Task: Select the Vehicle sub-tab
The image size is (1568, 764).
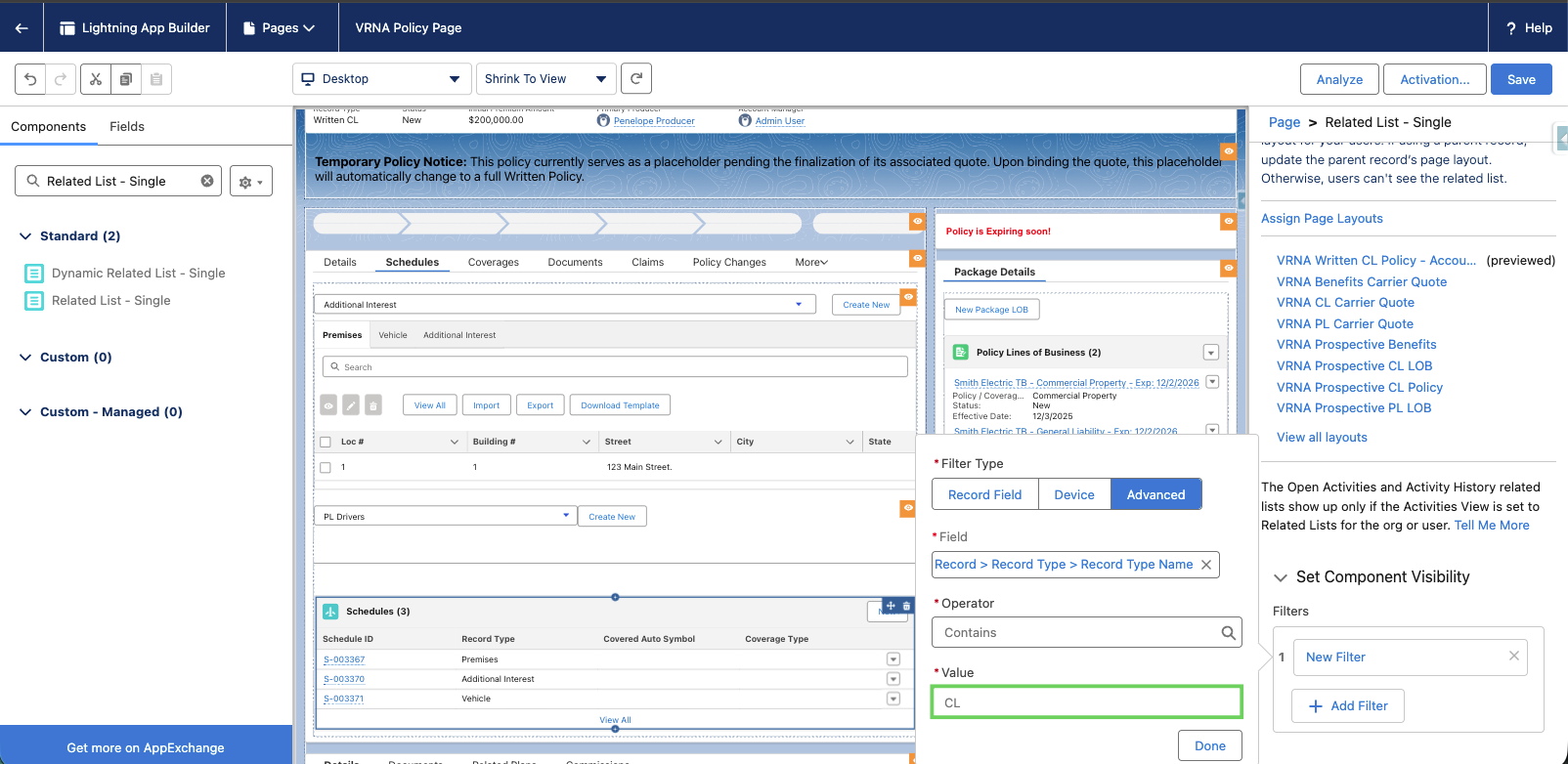Action: tap(393, 335)
